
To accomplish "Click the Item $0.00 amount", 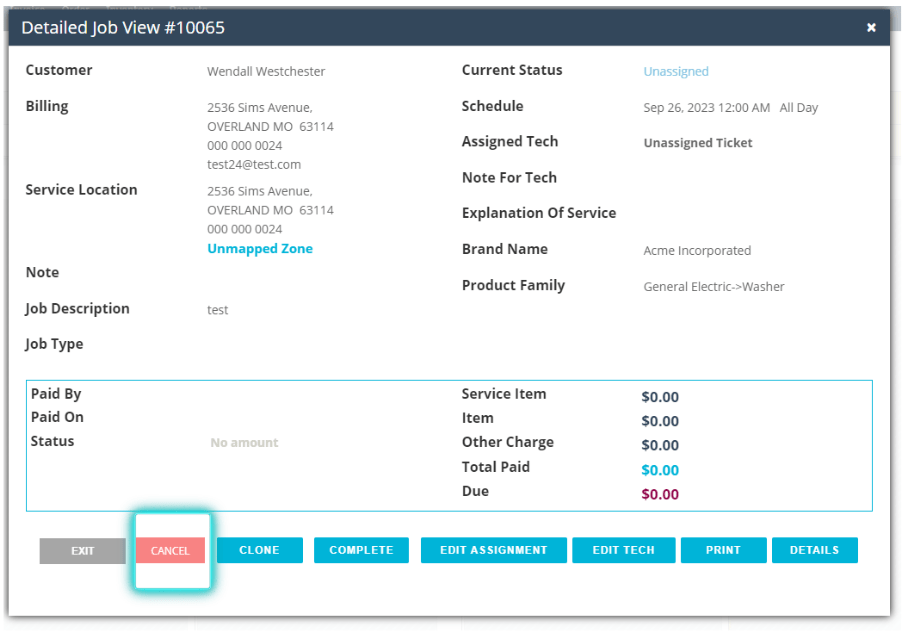I will tap(660, 422).
